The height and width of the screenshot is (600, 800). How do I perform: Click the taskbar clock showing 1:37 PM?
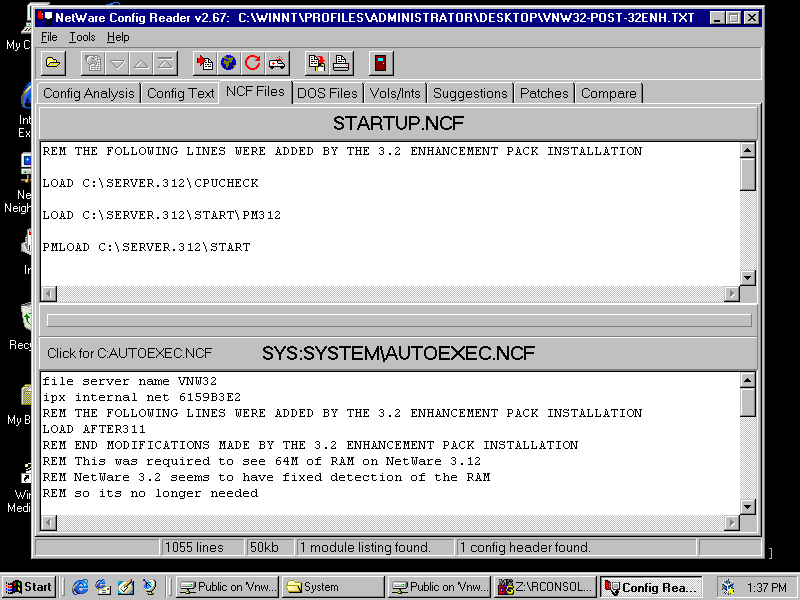(x=766, y=588)
